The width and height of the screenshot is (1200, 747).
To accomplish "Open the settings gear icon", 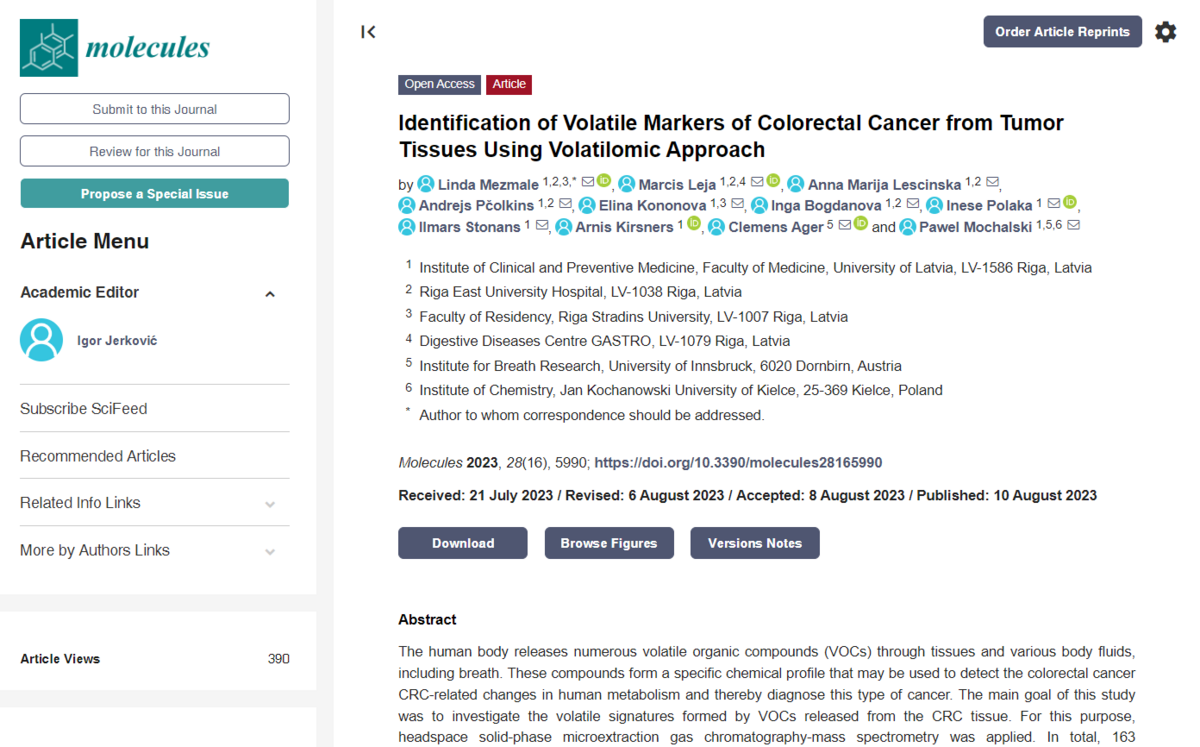I will 1165,32.
